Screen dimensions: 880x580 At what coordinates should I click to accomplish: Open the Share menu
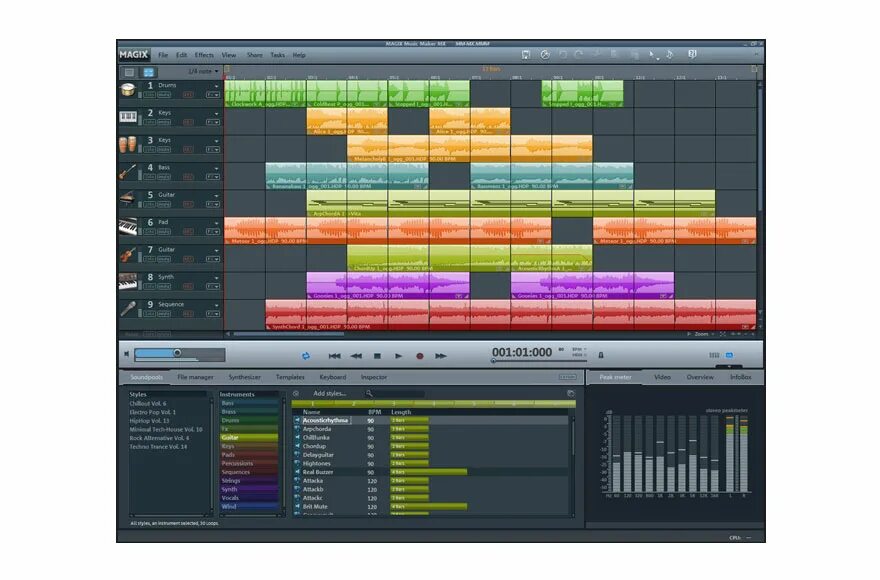pyautogui.click(x=255, y=55)
